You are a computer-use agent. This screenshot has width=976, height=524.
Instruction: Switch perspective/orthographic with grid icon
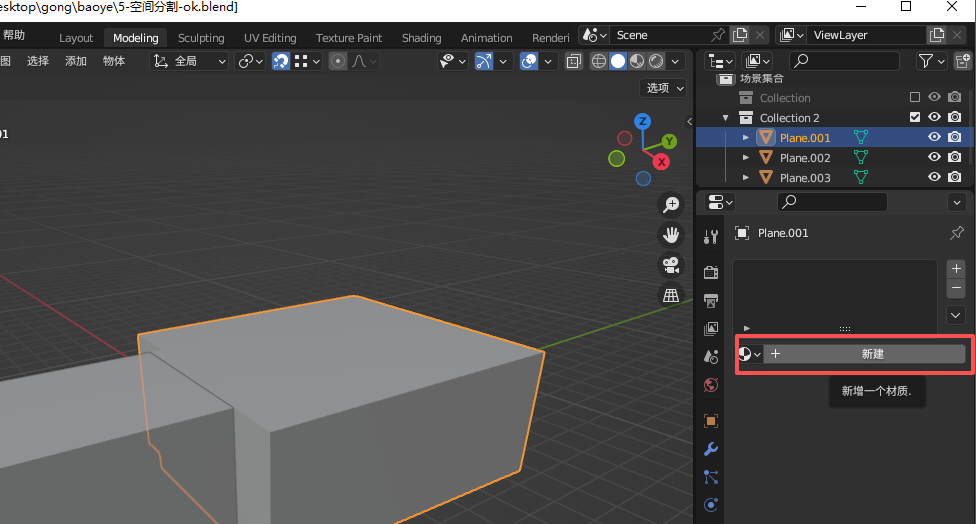point(671,296)
